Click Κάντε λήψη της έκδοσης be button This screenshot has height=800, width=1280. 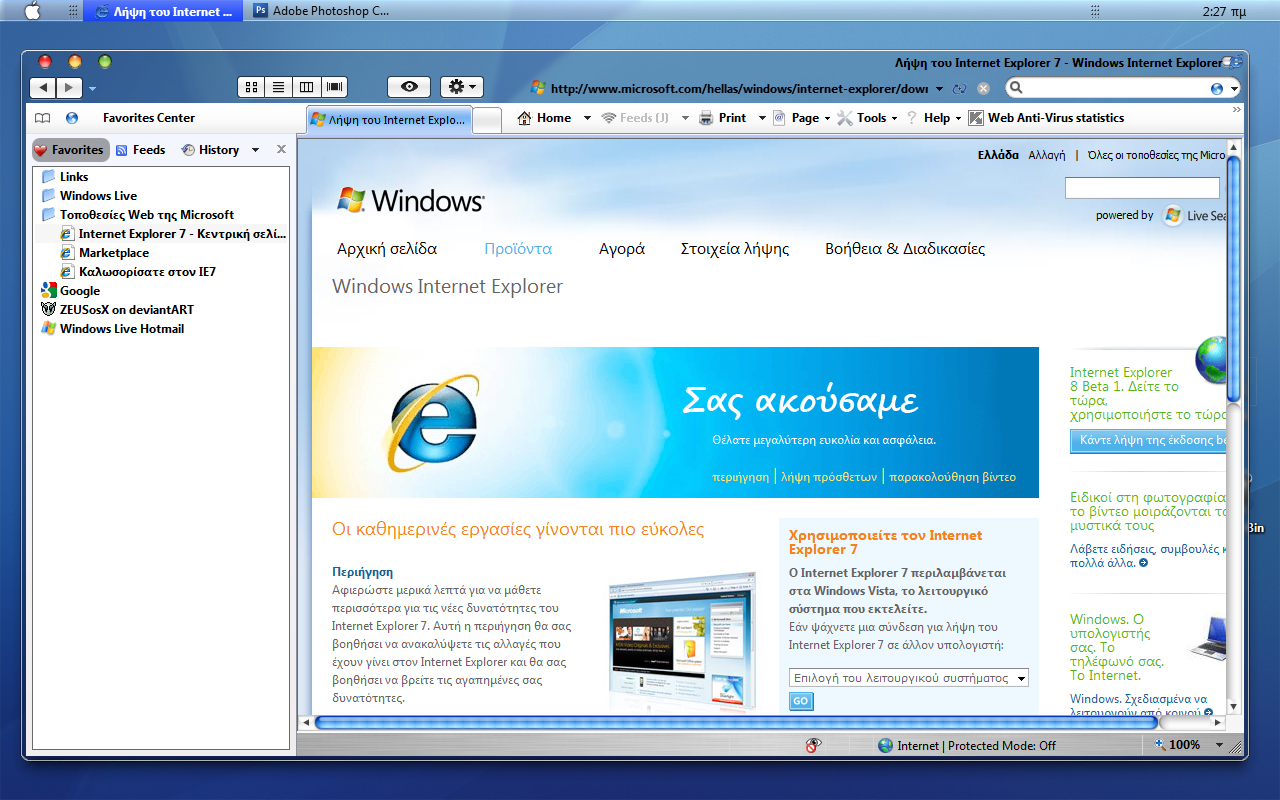coord(1148,440)
